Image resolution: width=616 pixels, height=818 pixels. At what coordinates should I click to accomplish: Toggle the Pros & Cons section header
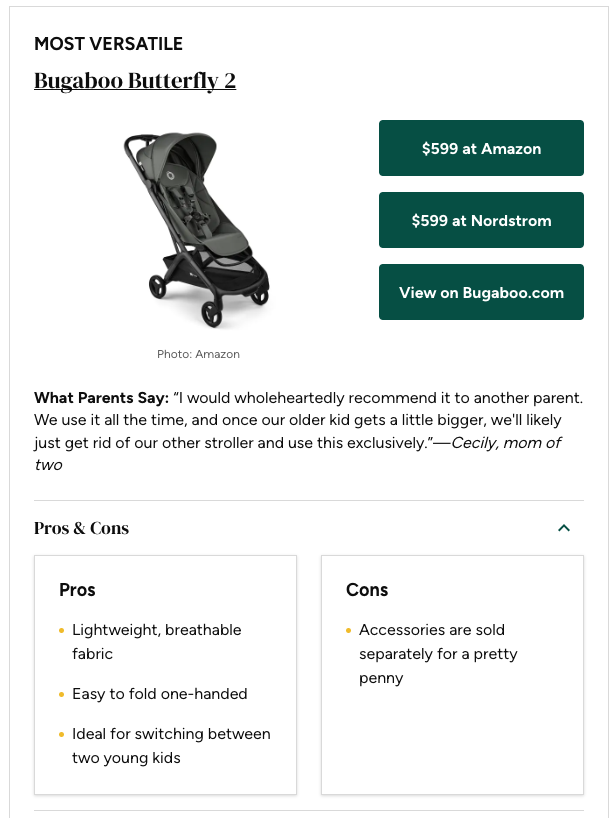click(82, 528)
